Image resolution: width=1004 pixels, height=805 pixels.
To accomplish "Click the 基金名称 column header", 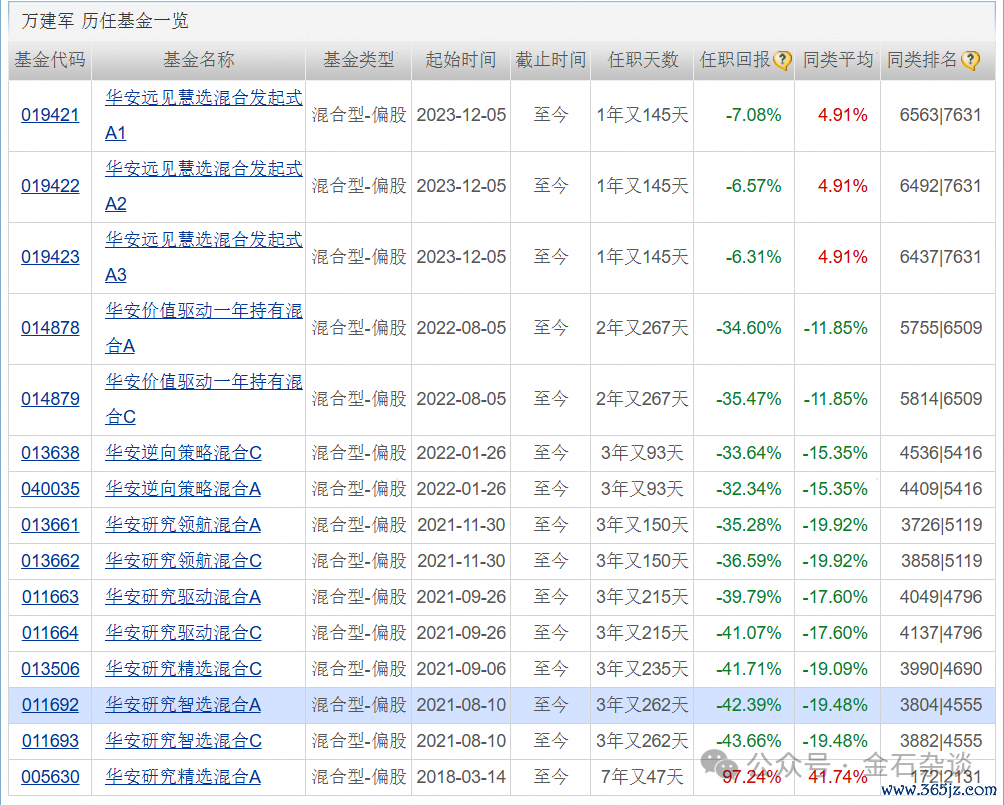I will click(198, 60).
